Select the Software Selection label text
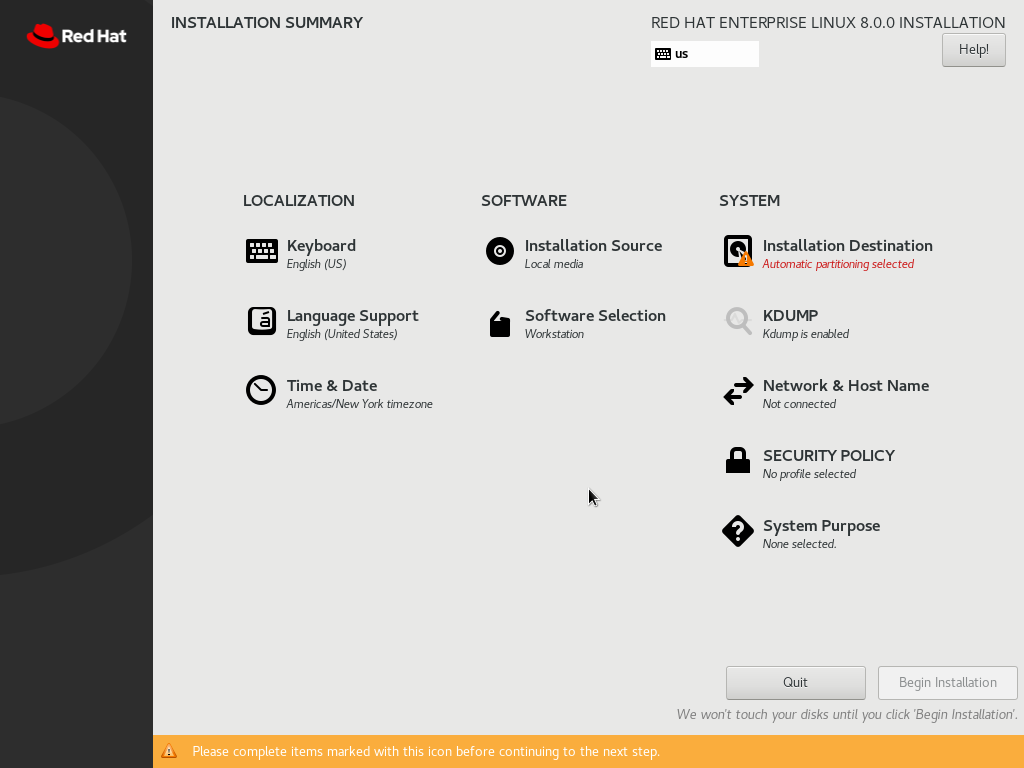1024x768 pixels. pos(595,316)
